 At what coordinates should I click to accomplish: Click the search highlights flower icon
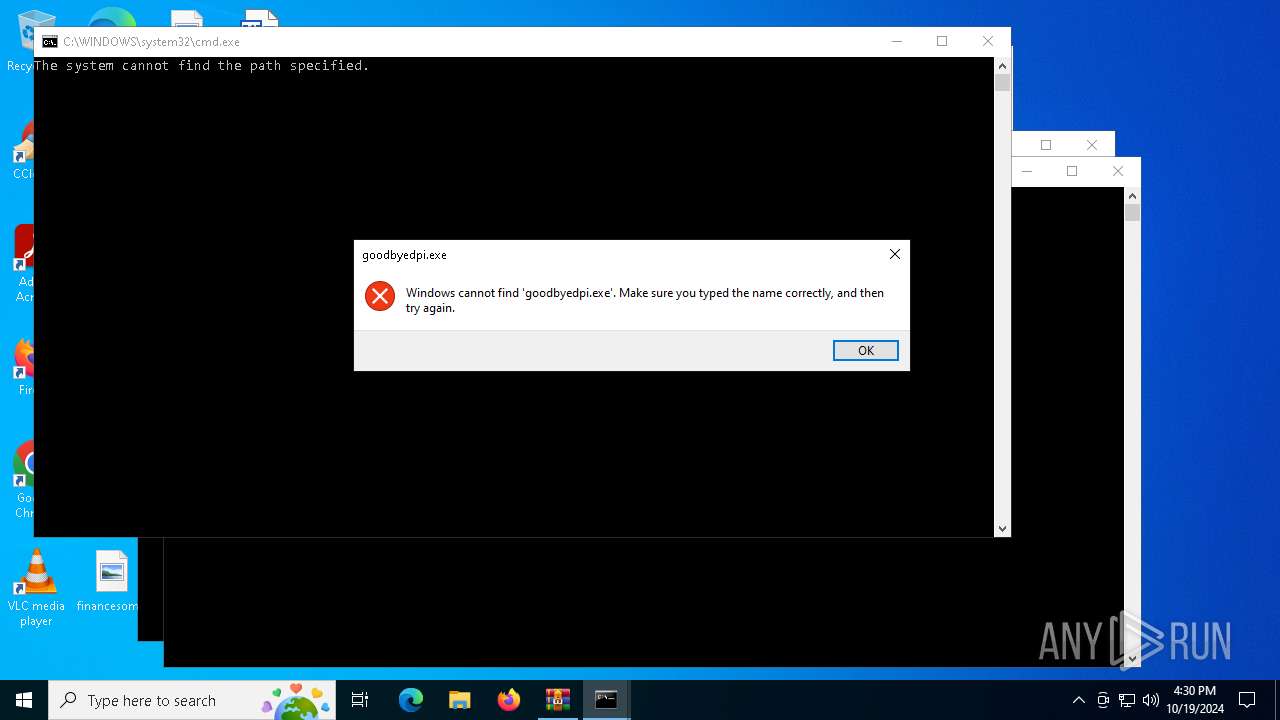coord(296,700)
